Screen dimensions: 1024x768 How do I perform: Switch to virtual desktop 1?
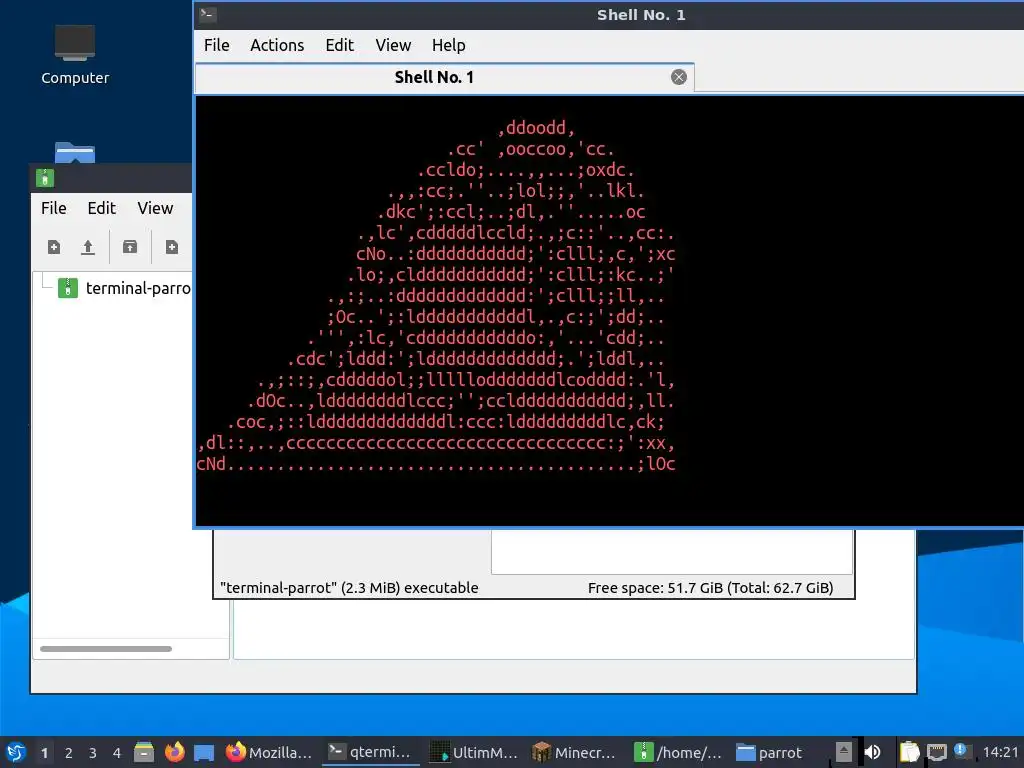click(44, 752)
